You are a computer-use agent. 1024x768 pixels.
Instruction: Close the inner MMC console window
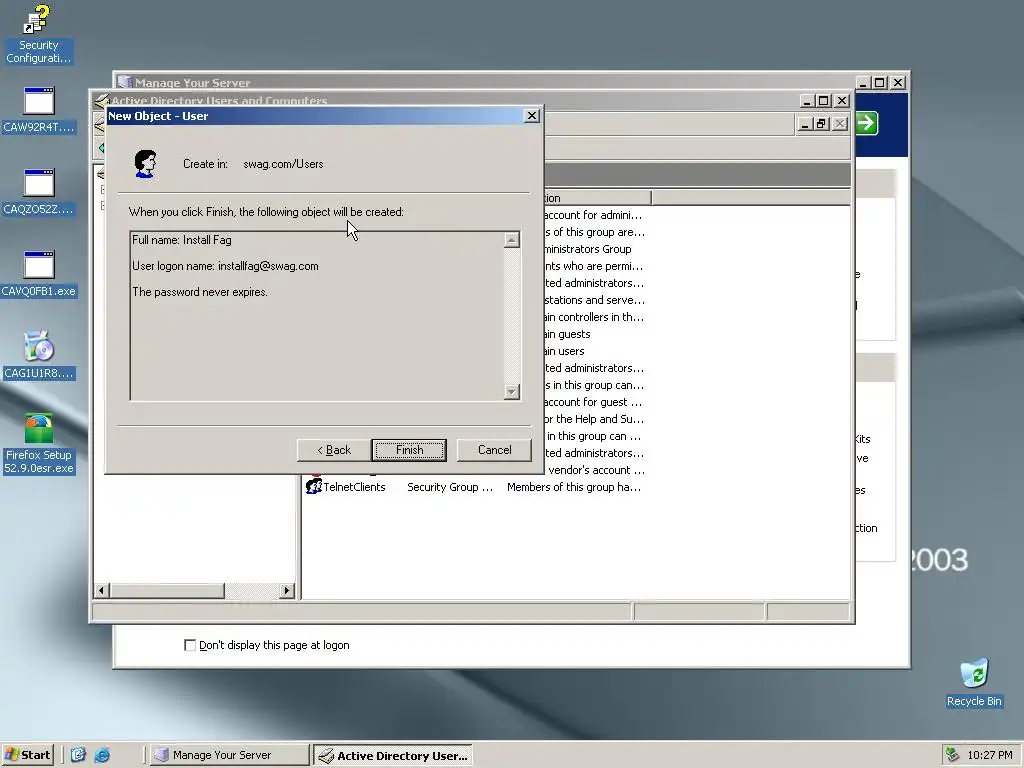tap(840, 123)
